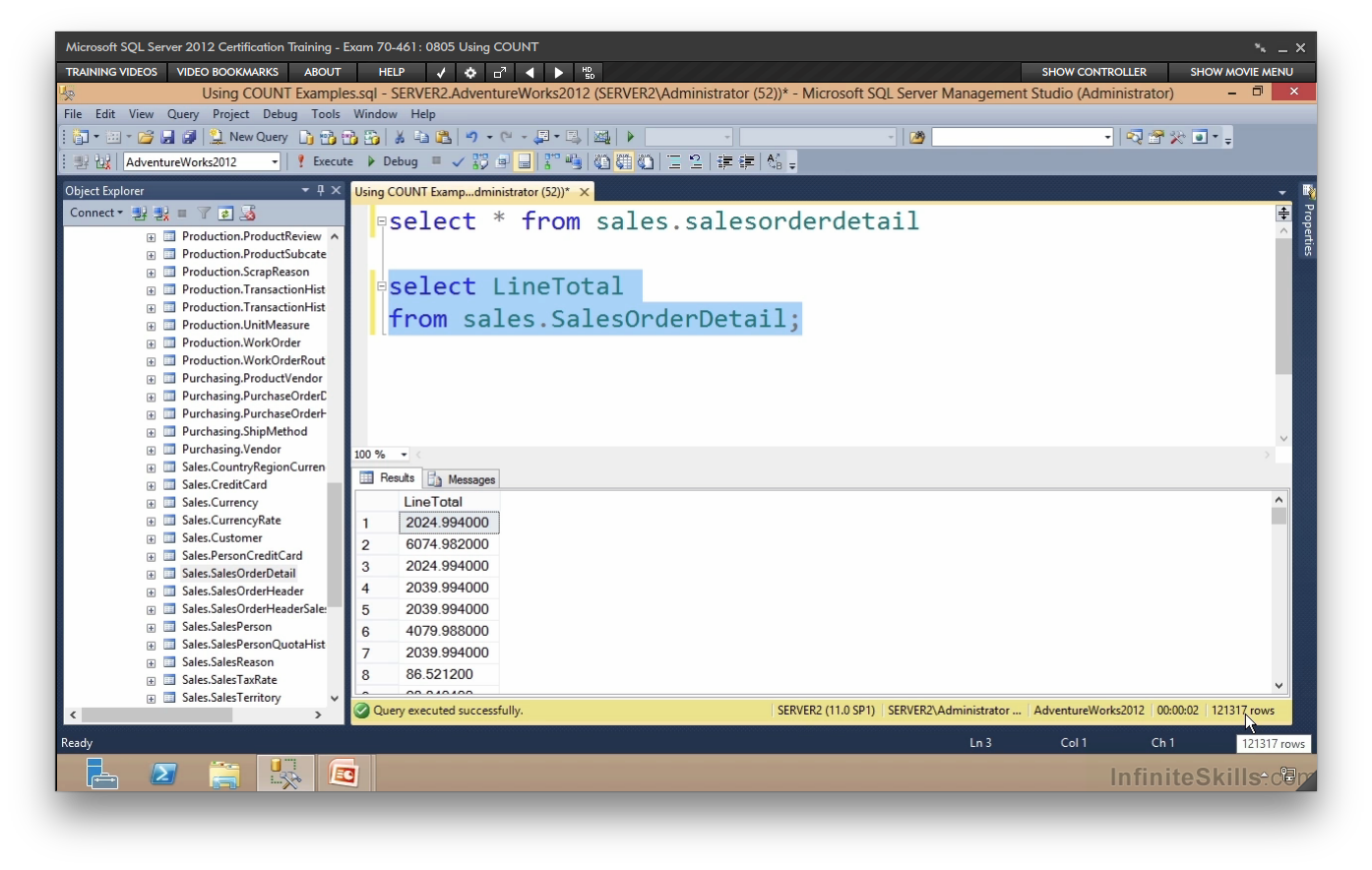Click the Filter funnel icon in Object Explorer
The image size is (1372, 870).
[204, 213]
